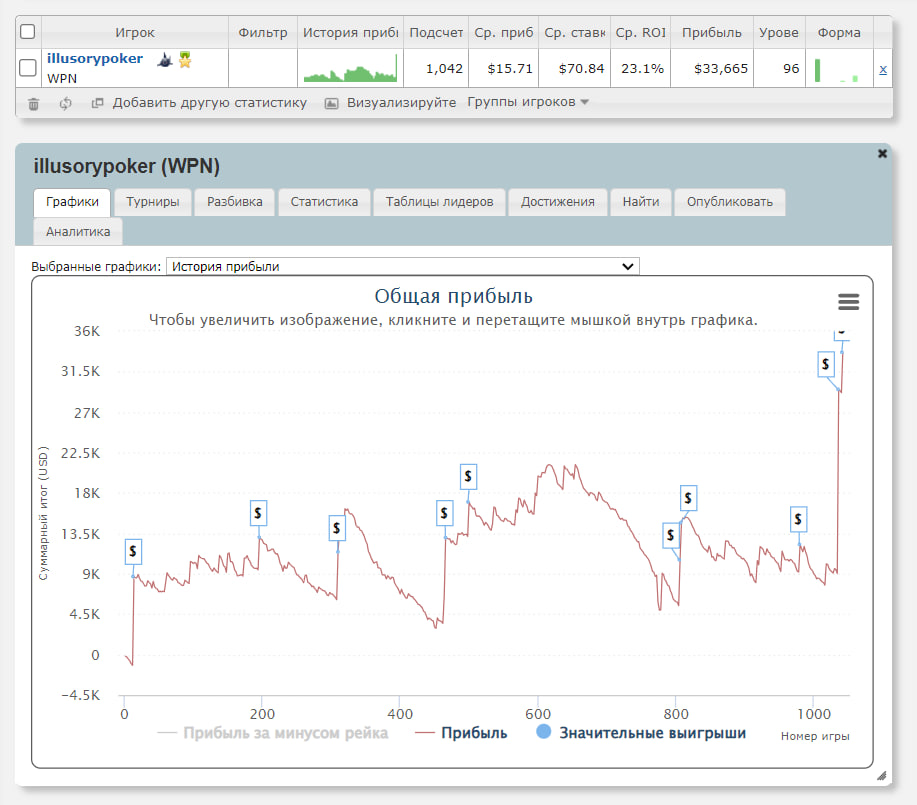Click the Визуализируйте picture icon
917x805 pixels.
[x=332, y=103]
